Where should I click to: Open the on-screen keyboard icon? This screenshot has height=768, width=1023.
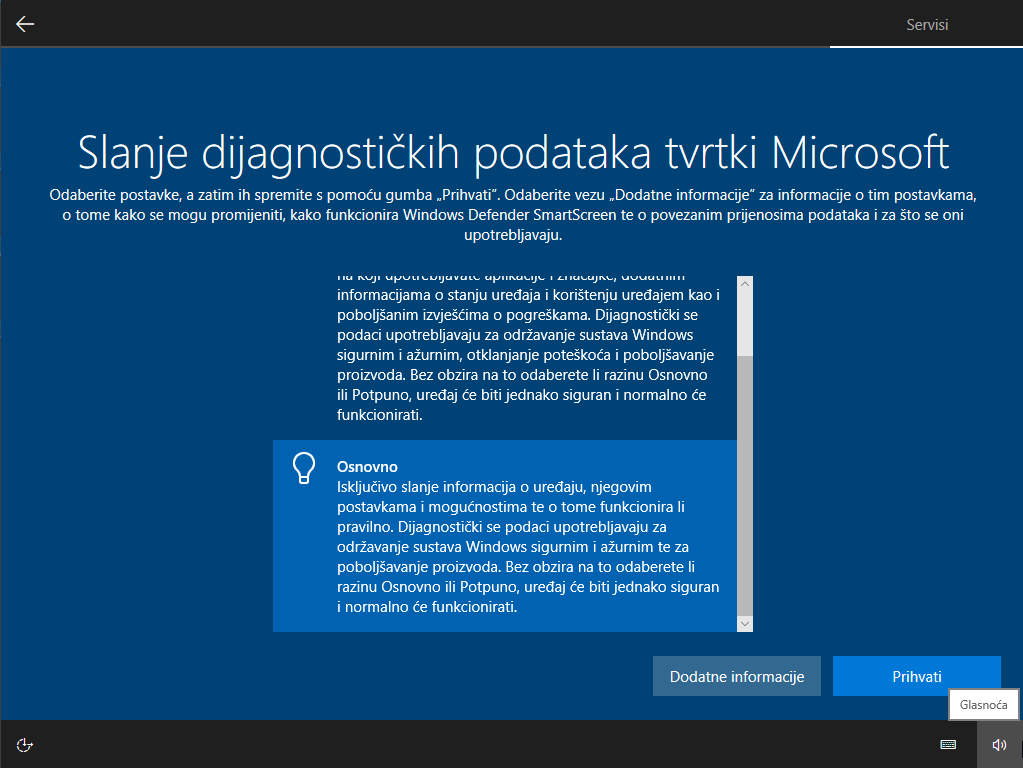948,745
